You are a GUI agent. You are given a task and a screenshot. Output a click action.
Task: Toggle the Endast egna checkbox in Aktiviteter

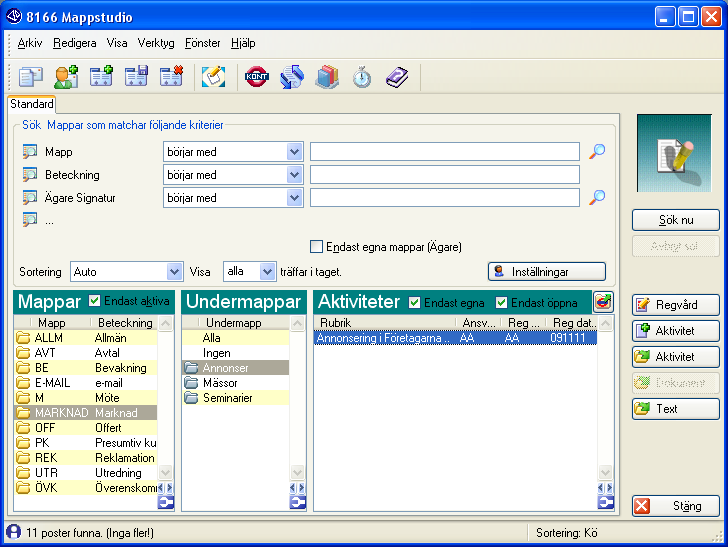(x=414, y=303)
